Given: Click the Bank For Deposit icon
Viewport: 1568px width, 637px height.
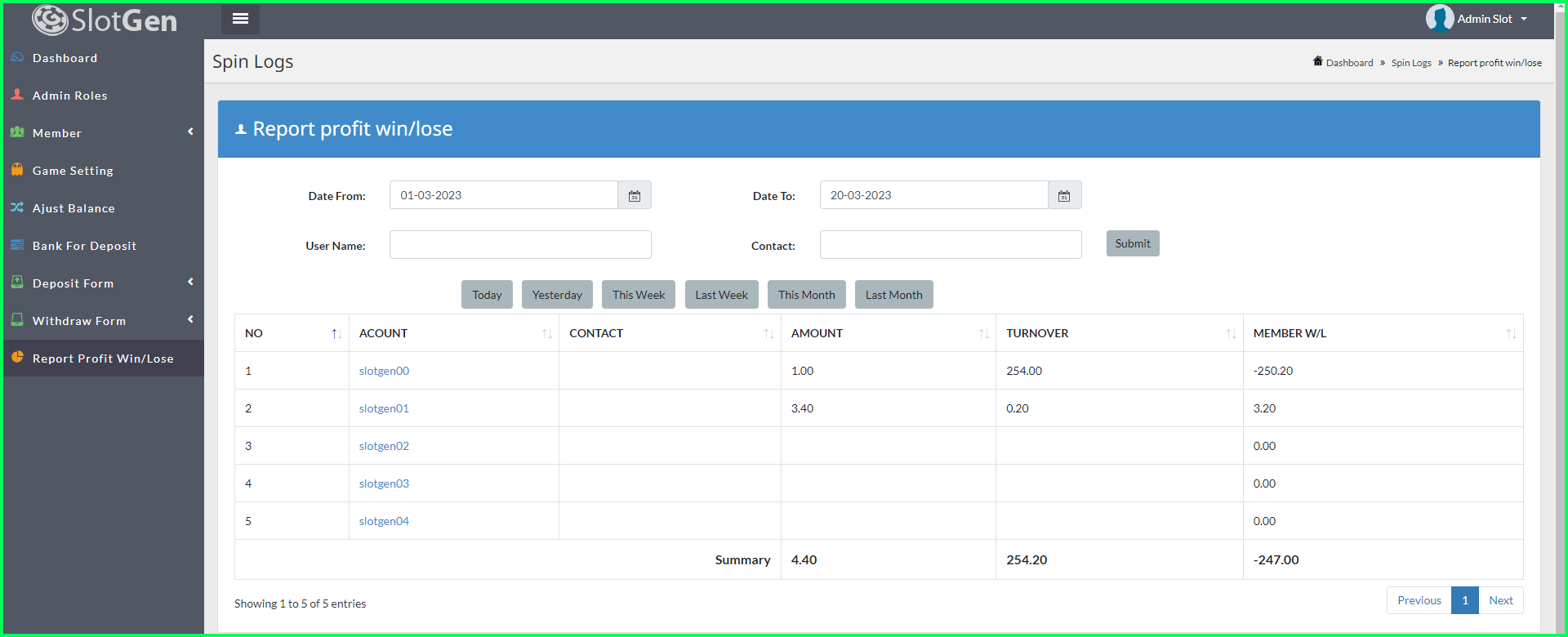Looking at the screenshot, I should tap(17, 245).
